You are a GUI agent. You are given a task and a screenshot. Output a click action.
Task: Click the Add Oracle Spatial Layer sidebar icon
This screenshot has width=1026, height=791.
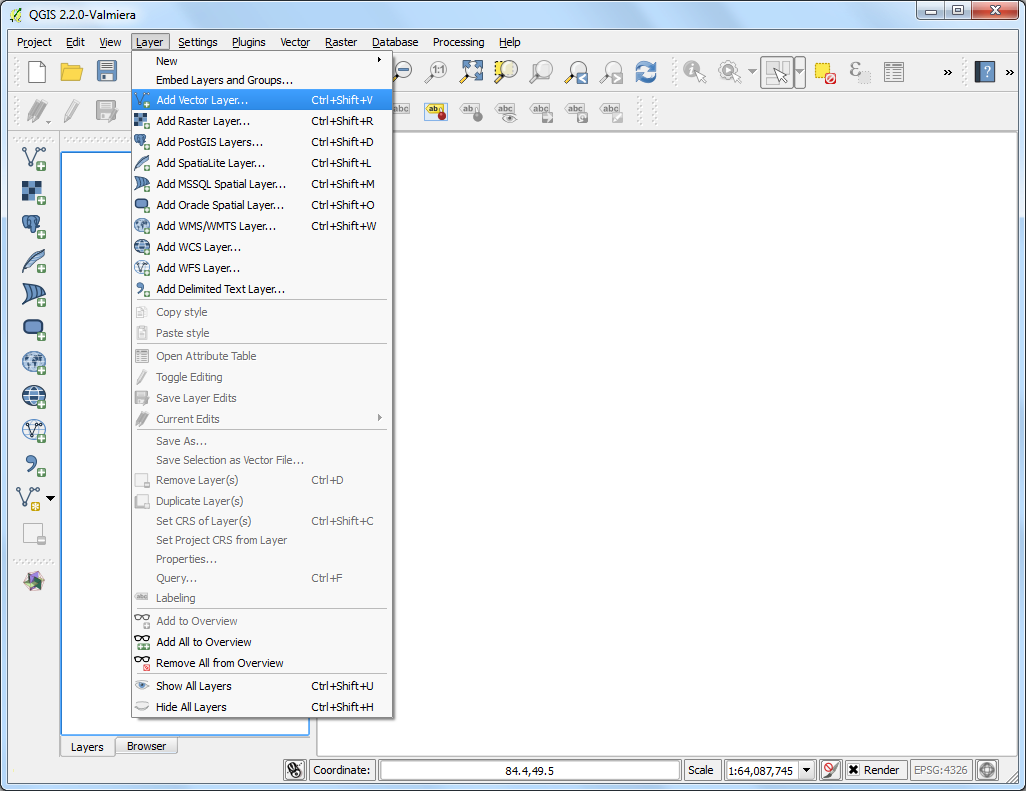(33, 328)
